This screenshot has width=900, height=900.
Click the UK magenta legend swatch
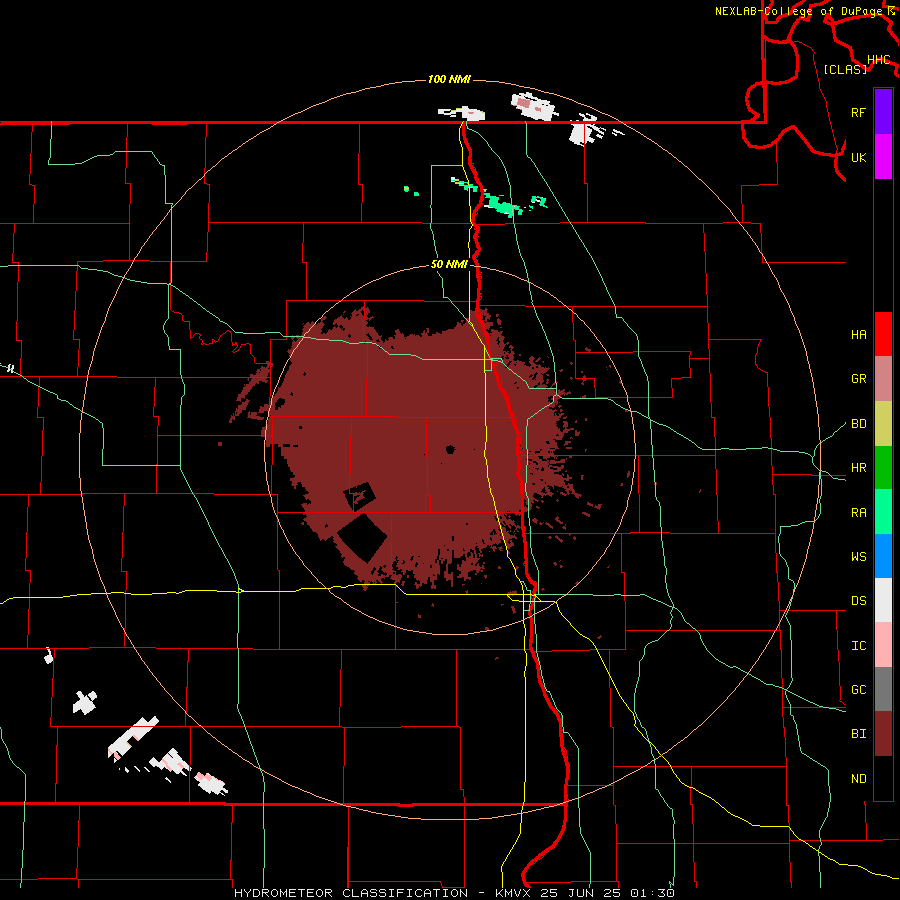[883, 157]
